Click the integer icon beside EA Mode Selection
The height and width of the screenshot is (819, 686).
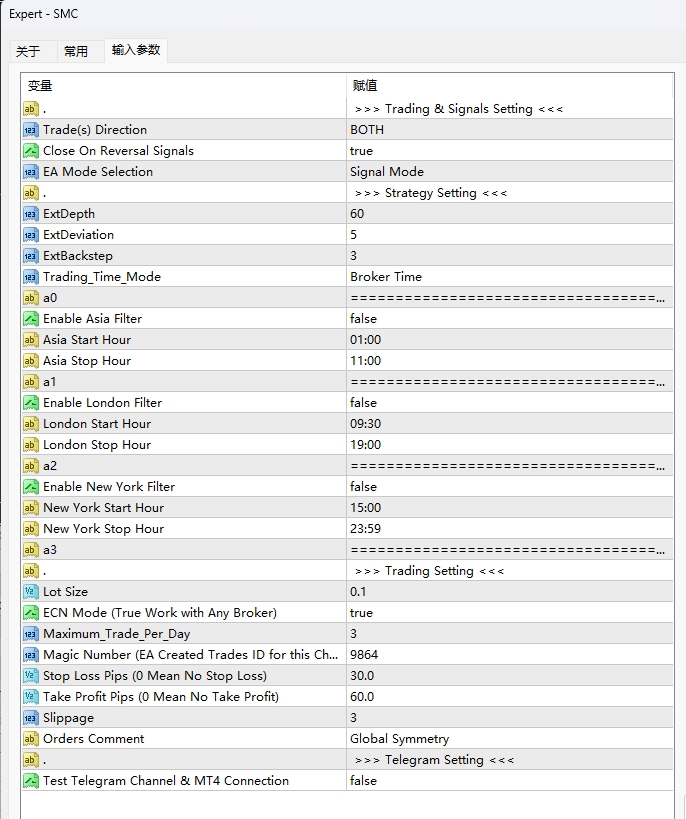pos(31,172)
